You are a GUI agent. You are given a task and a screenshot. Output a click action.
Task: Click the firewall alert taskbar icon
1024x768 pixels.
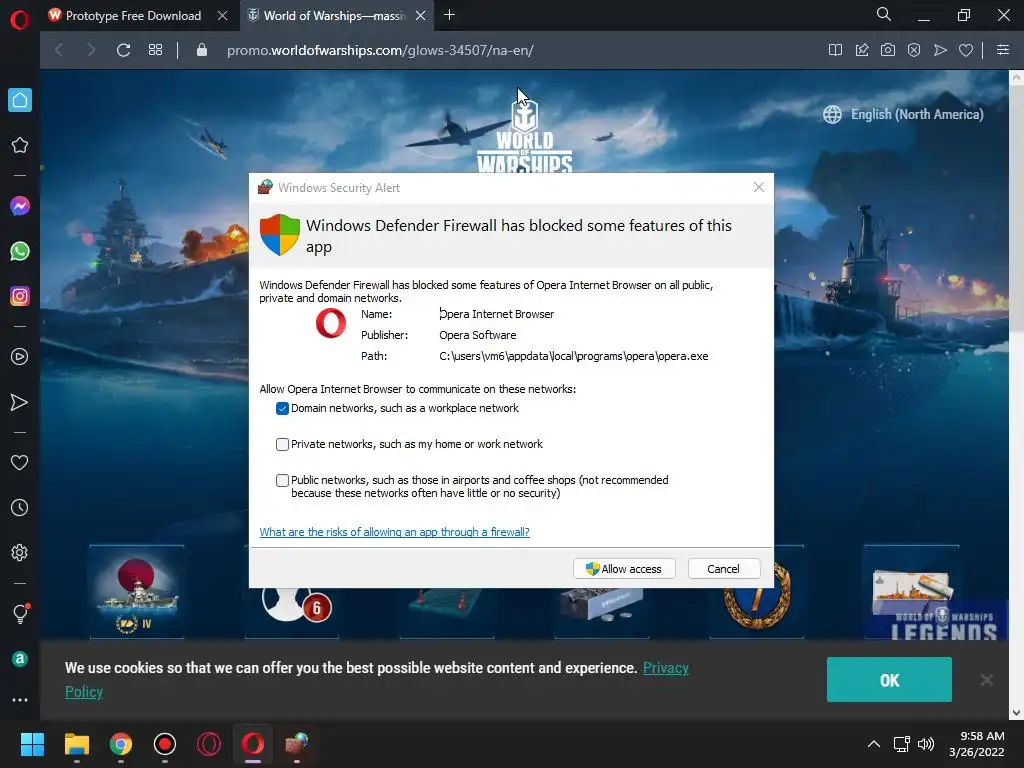click(297, 744)
